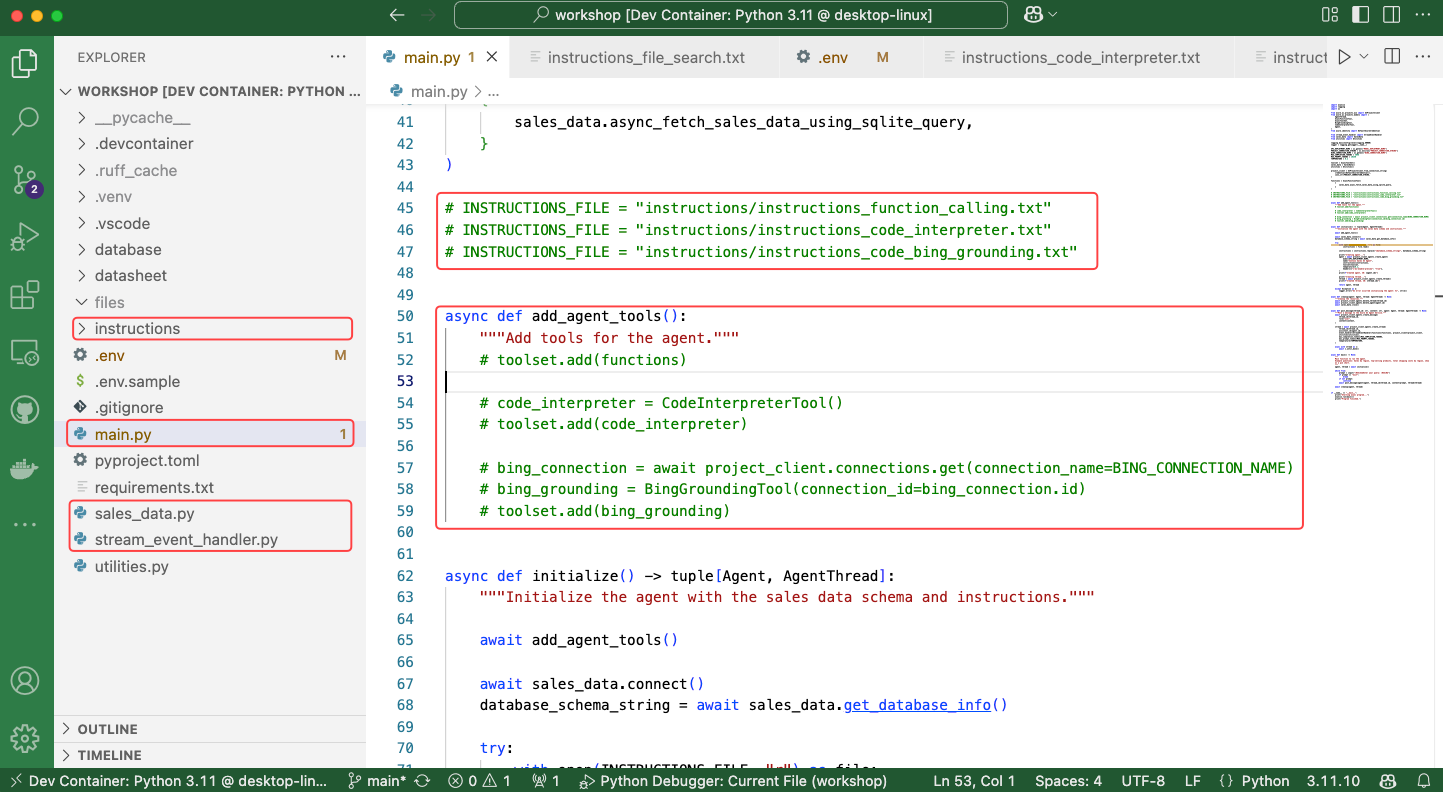Open sales_data.py in the explorer
Screen dimensions: 1443x792
point(144,514)
